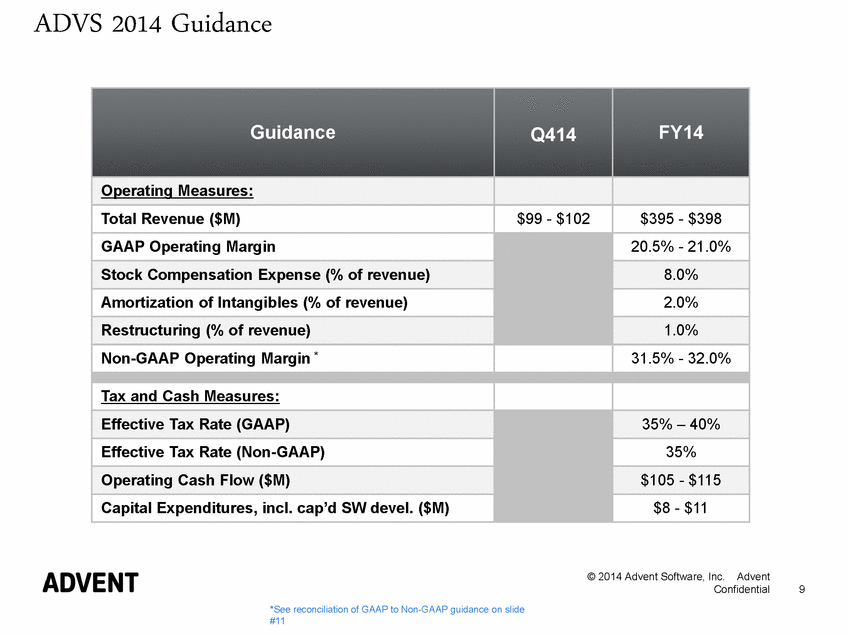The image size is (847, 635).
Task: Select the '$105 - $115' value cell
Action: [681, 480]
